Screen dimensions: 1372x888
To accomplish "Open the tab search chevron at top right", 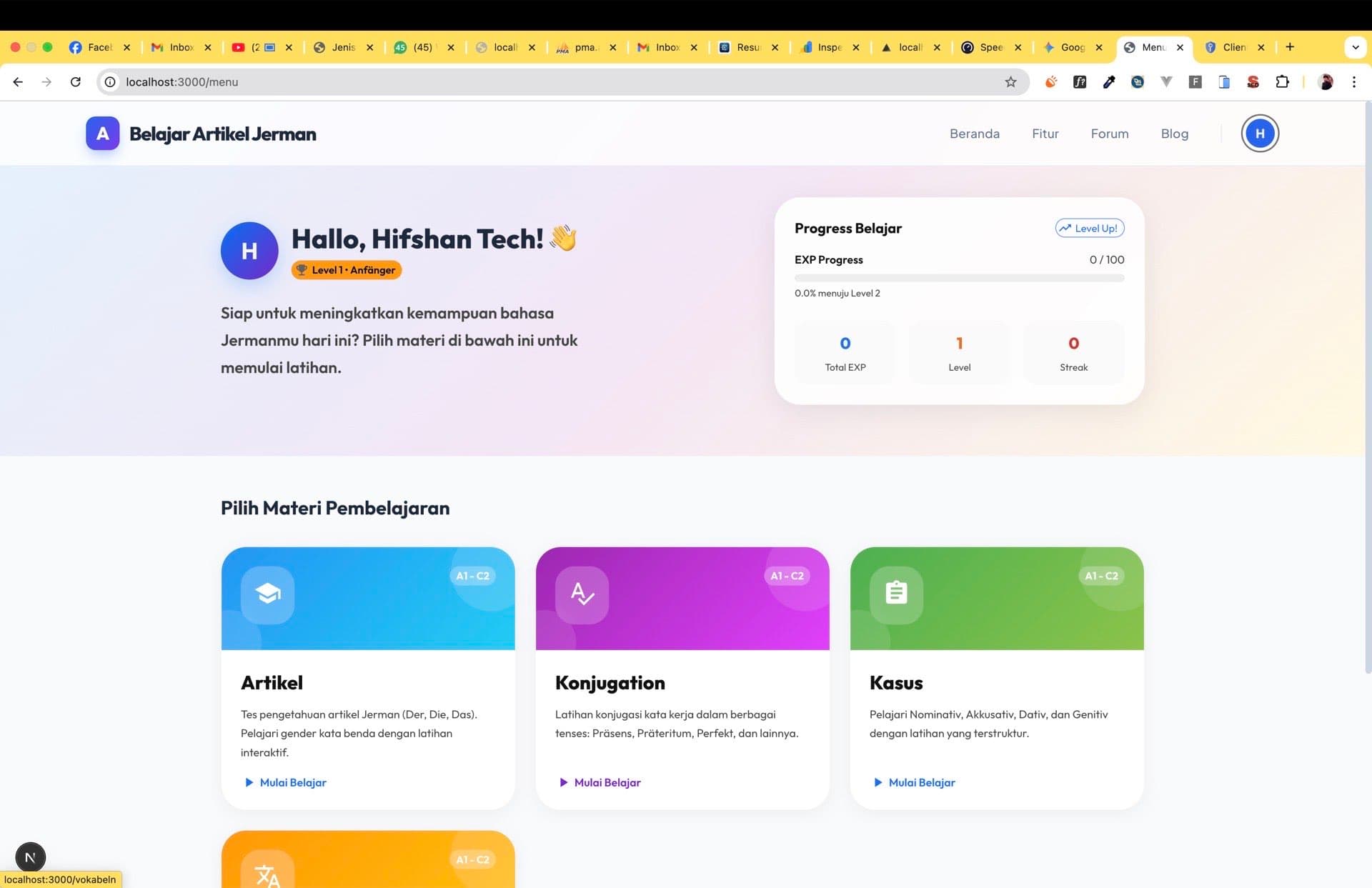I will 1355,47.
